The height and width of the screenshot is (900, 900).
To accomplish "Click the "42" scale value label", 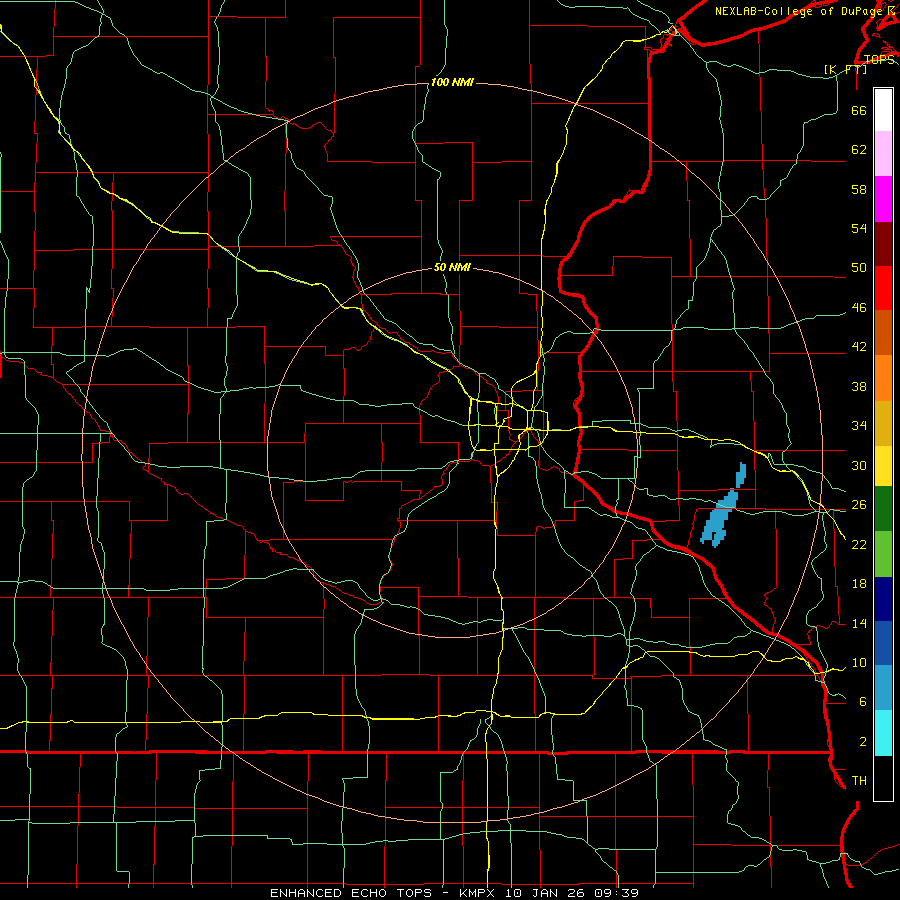I will click(x=859, y=347).
